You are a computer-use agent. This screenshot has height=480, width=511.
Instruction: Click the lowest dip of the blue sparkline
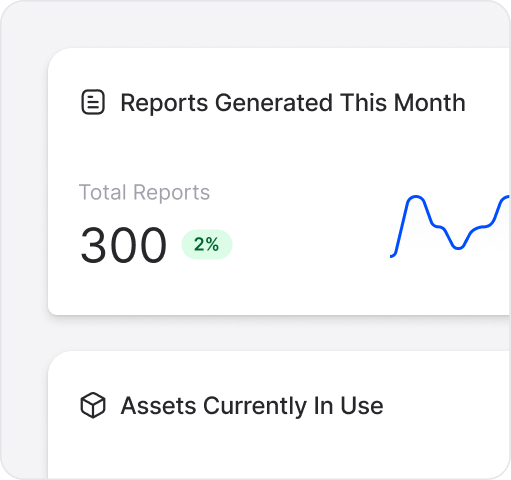point(458,248)
